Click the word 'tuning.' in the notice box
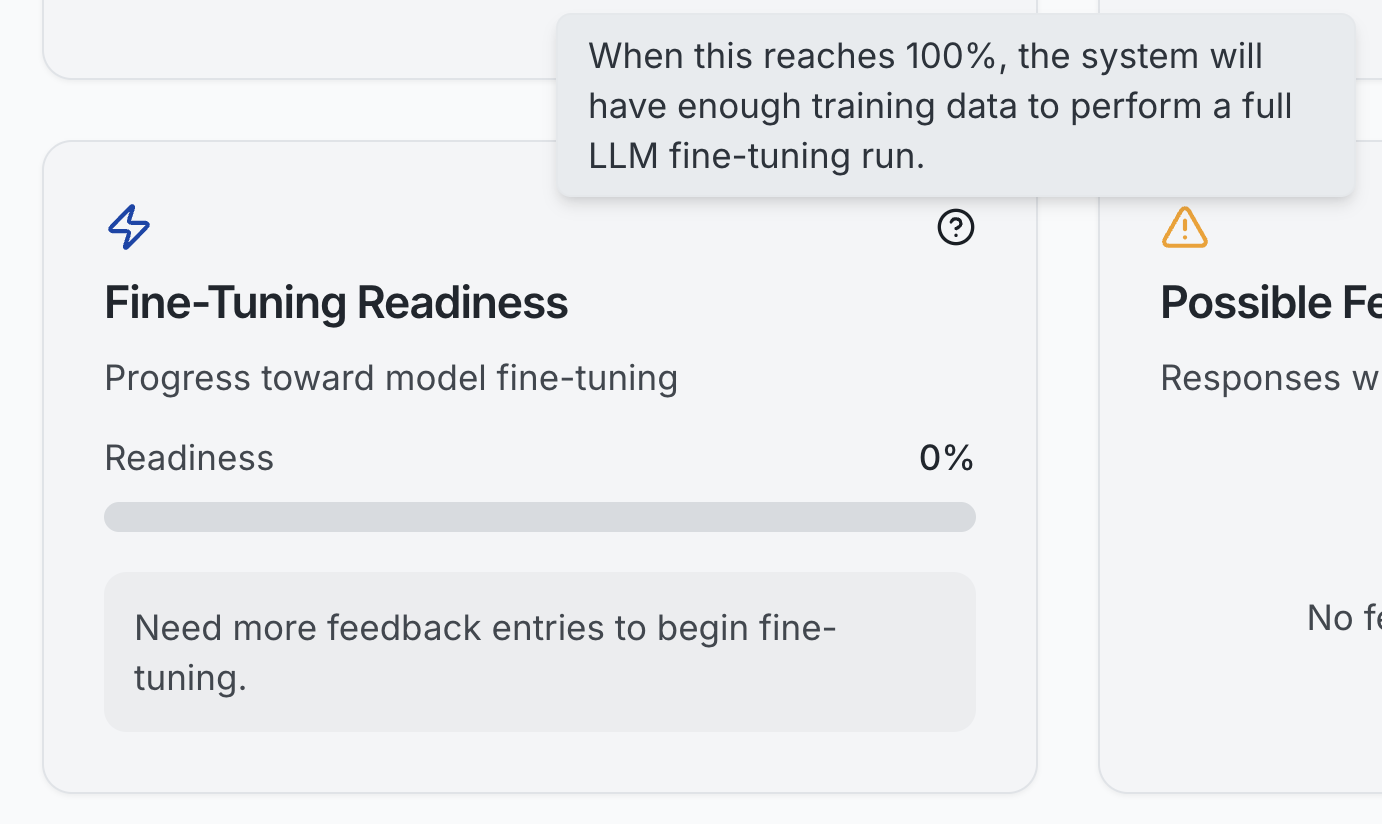 [190, 678]
